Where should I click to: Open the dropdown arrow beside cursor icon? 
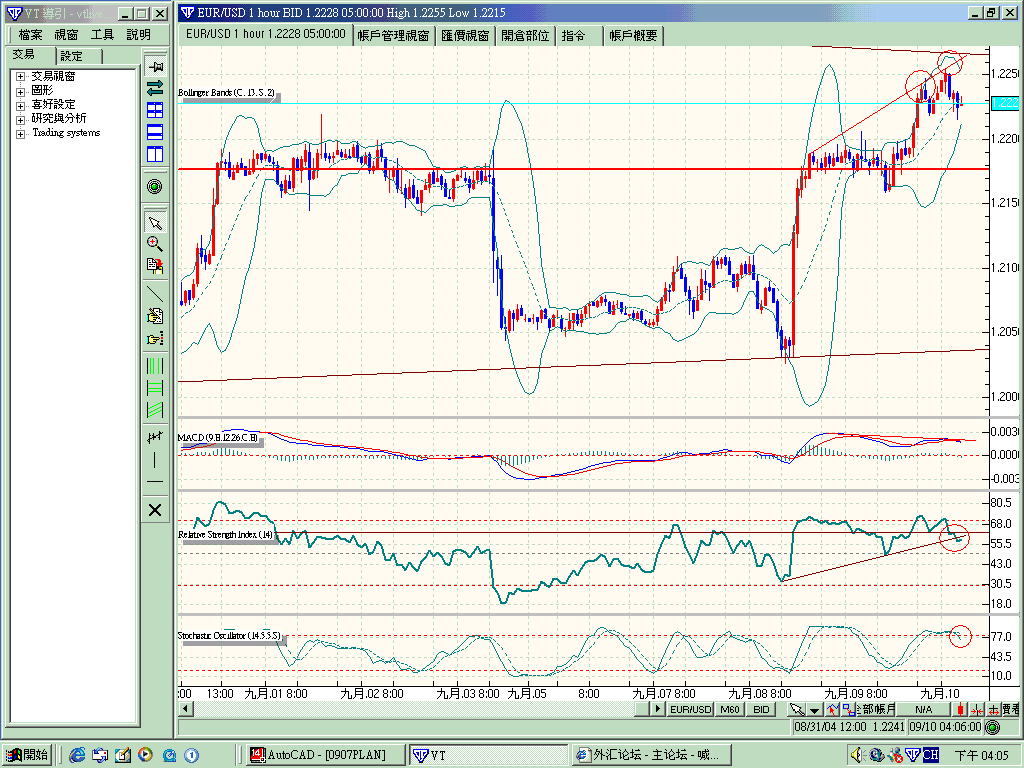point(815,710)
